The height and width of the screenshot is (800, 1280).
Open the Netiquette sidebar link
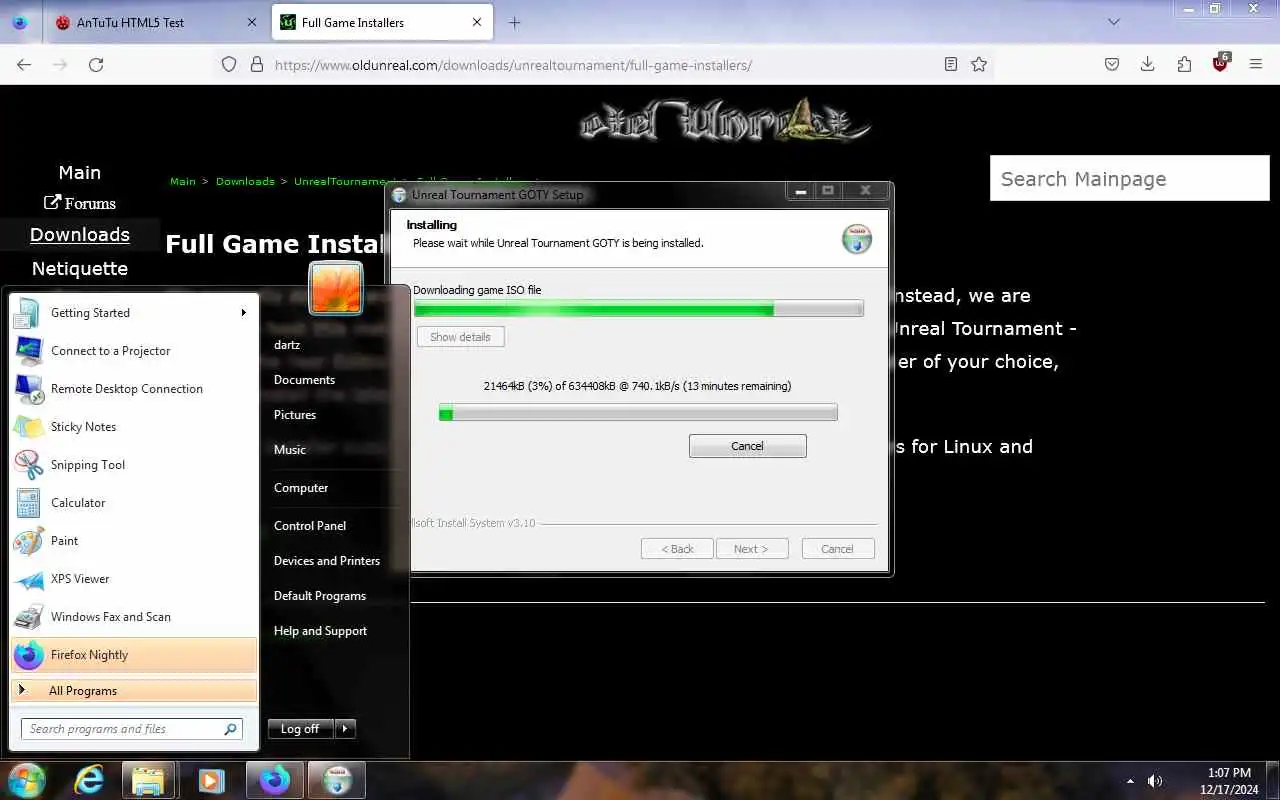tap(80, 268)
